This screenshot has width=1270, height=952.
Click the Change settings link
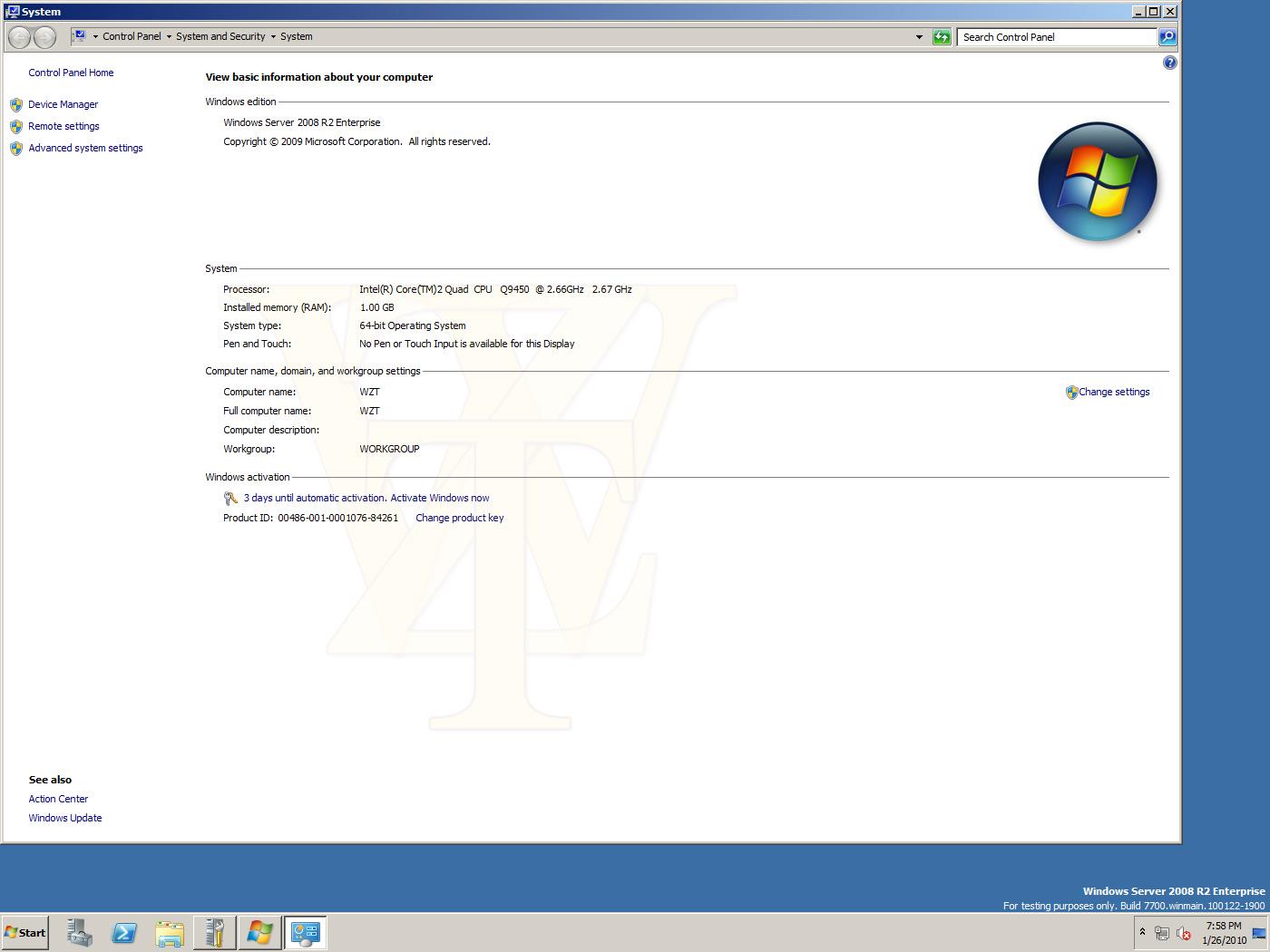point(1114,393)
